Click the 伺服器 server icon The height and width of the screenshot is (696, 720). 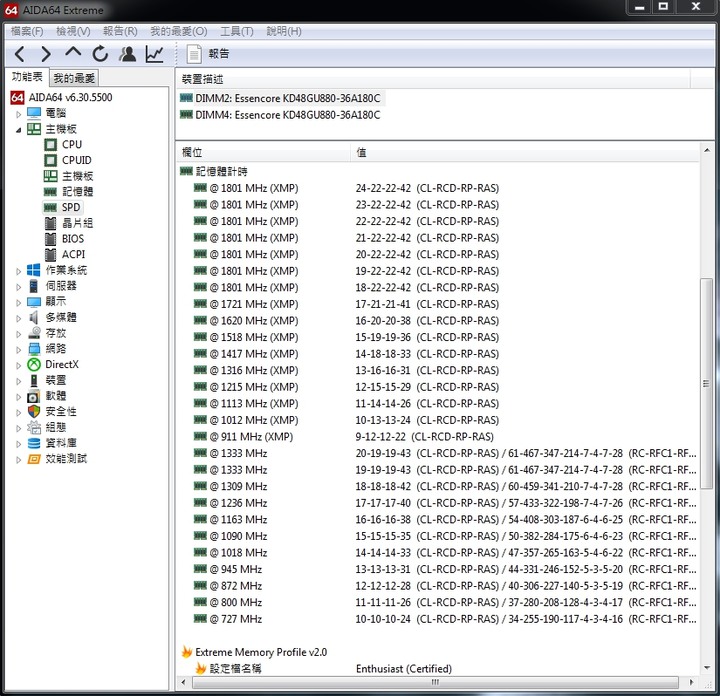[34, 286]
